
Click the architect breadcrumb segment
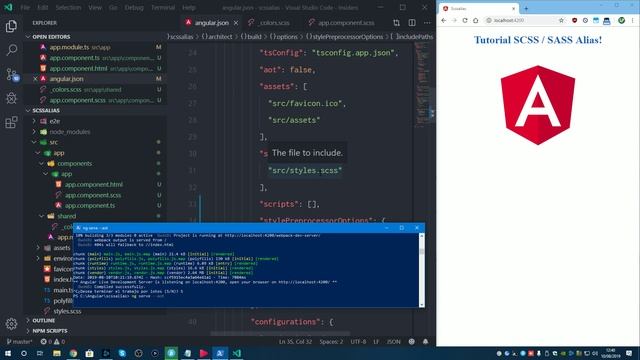coord(216,37)
